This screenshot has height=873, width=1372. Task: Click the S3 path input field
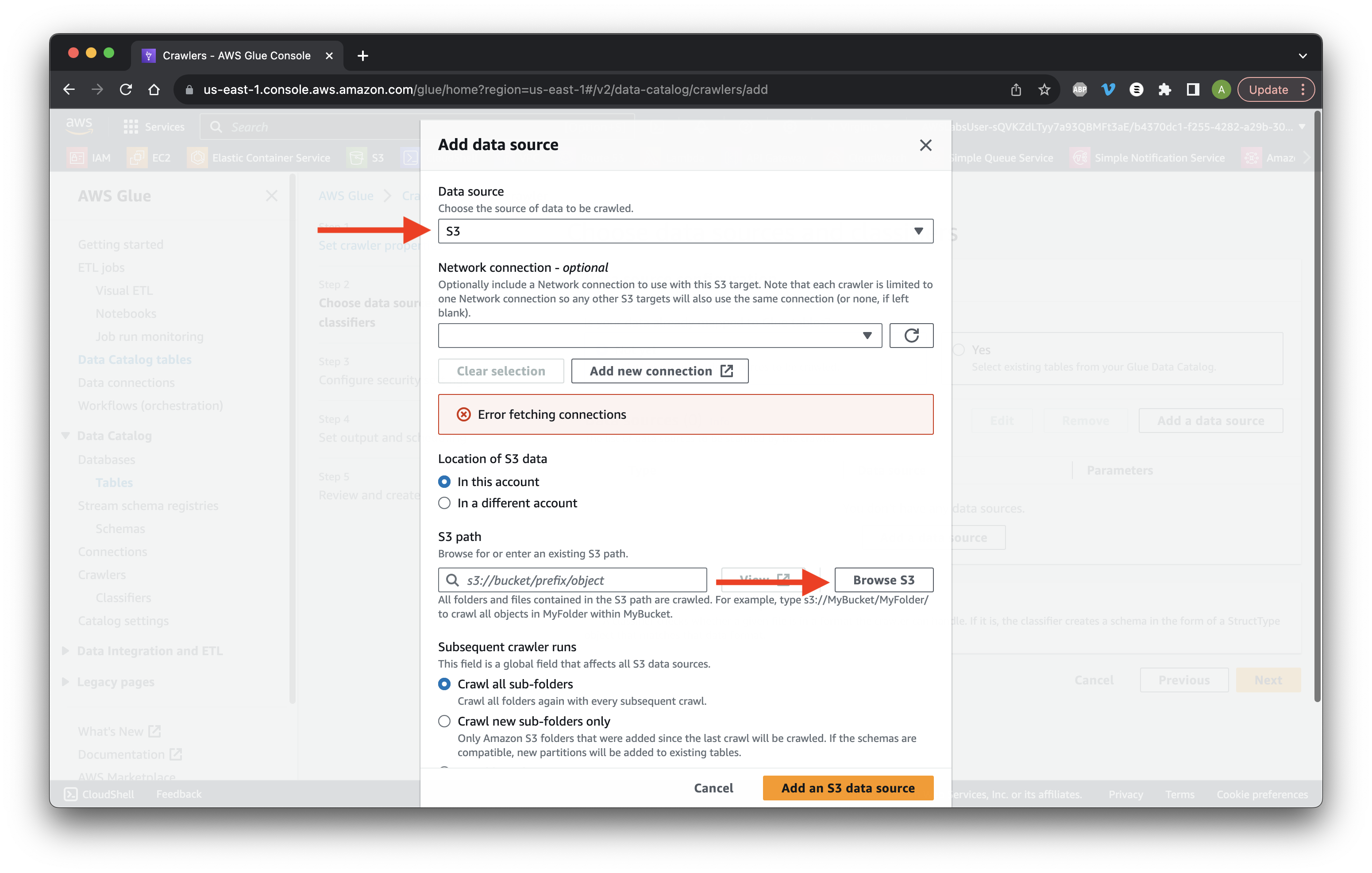(x=572, y=580)
